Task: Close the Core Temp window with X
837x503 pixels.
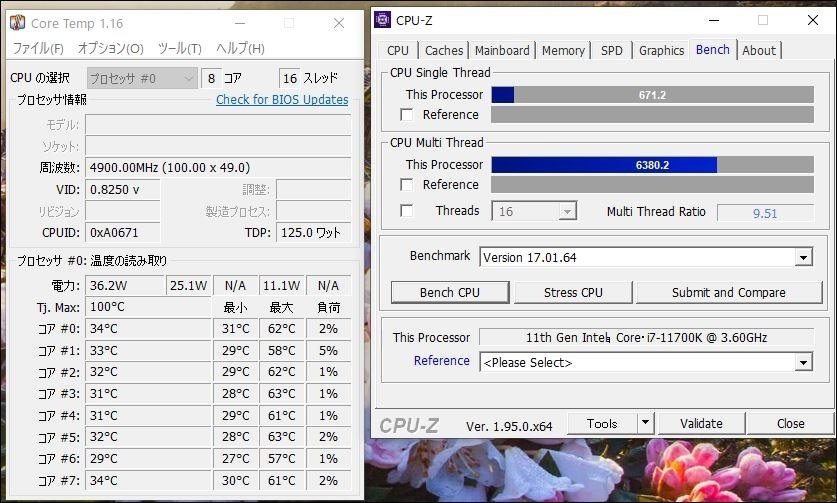Action: click(339, 23)
